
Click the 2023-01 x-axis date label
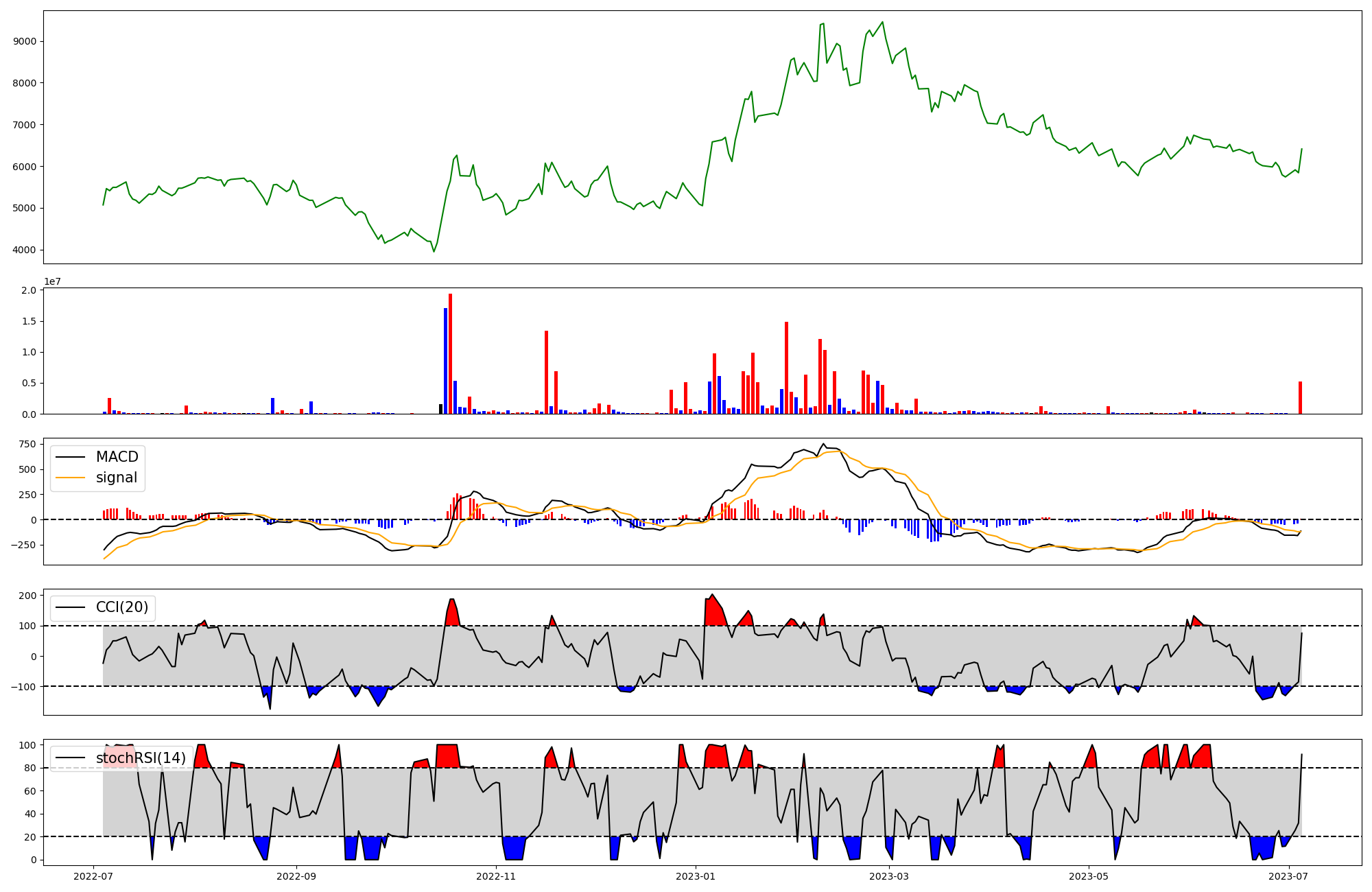coord(696,876)
